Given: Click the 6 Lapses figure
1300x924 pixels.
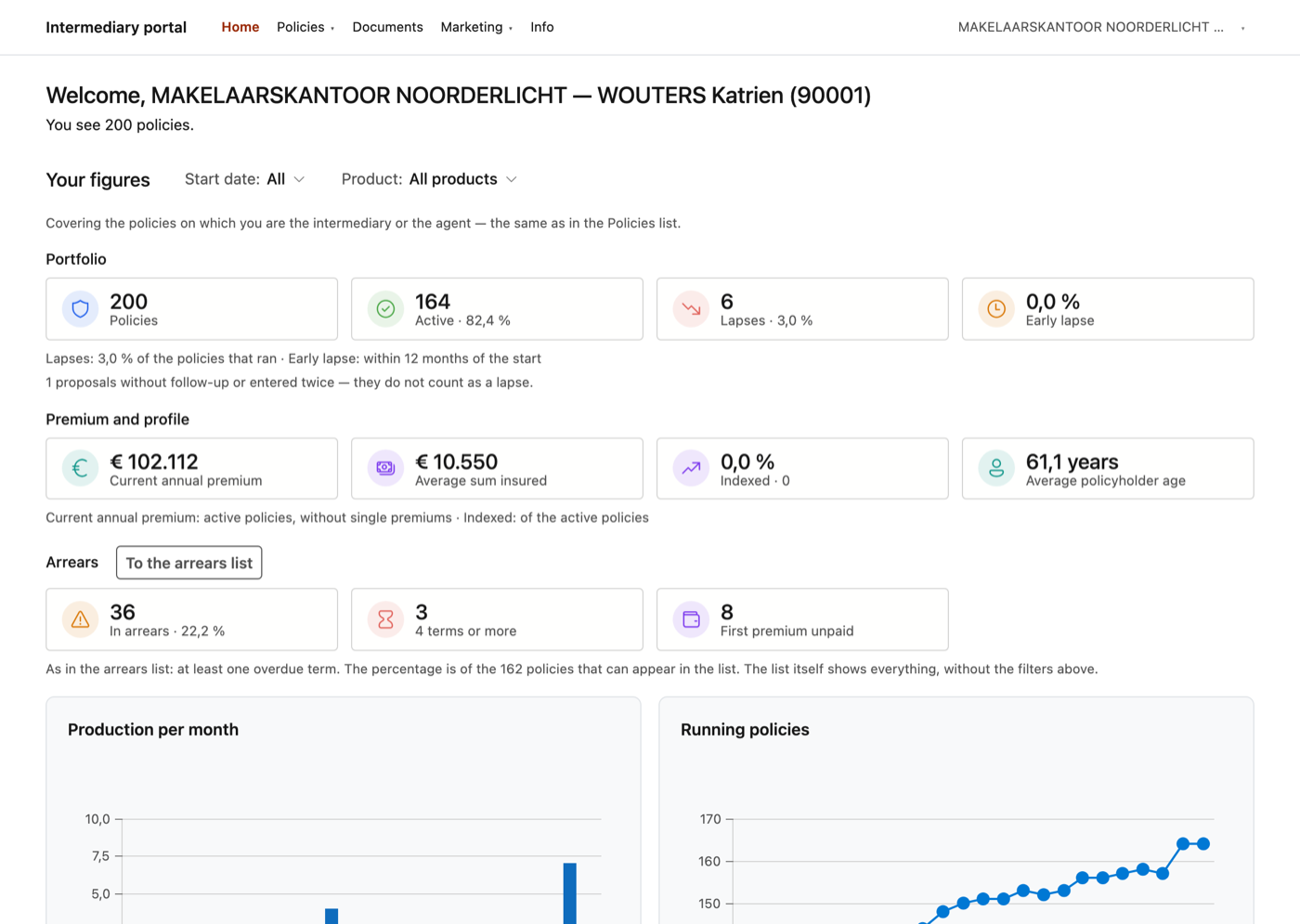Looking at the screenshot, I should 727,302.
